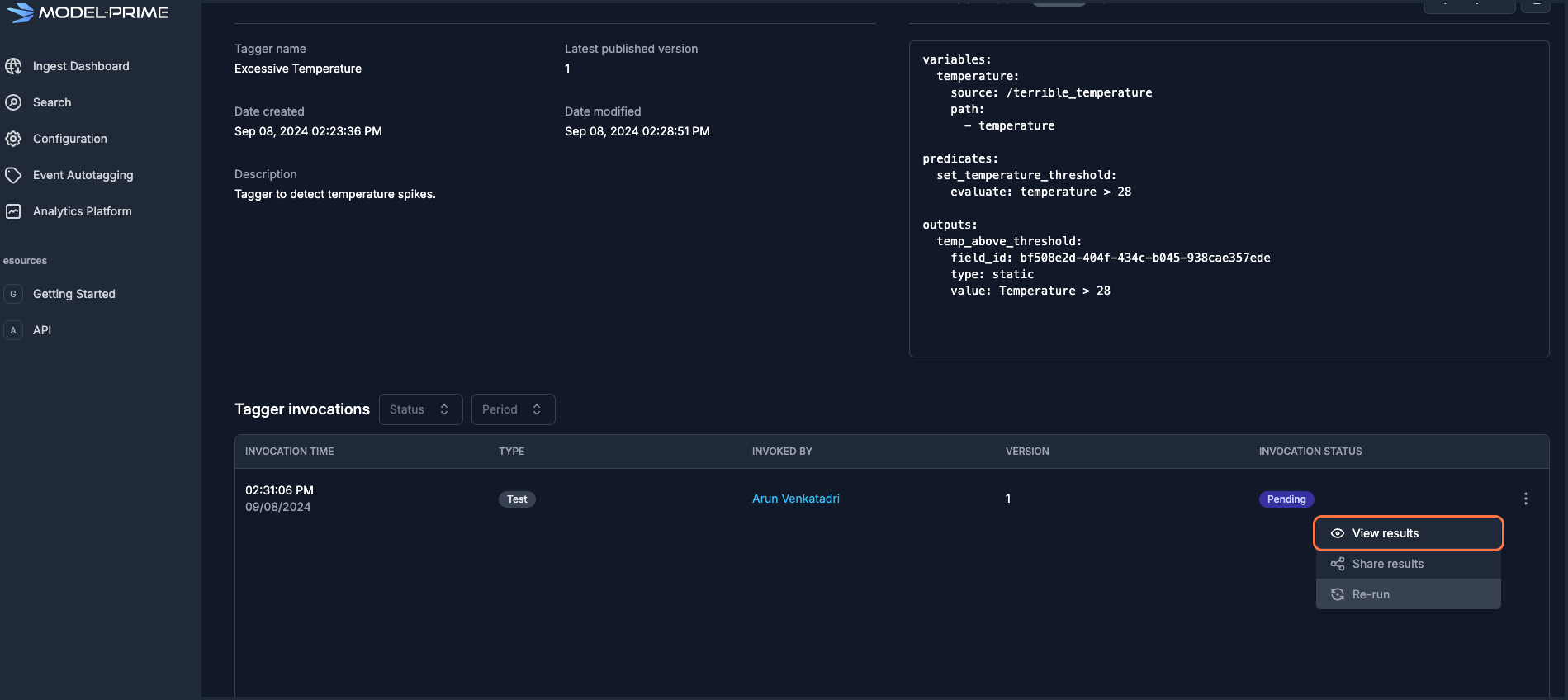Go to Search in sidebar

(x=52, y=102)
